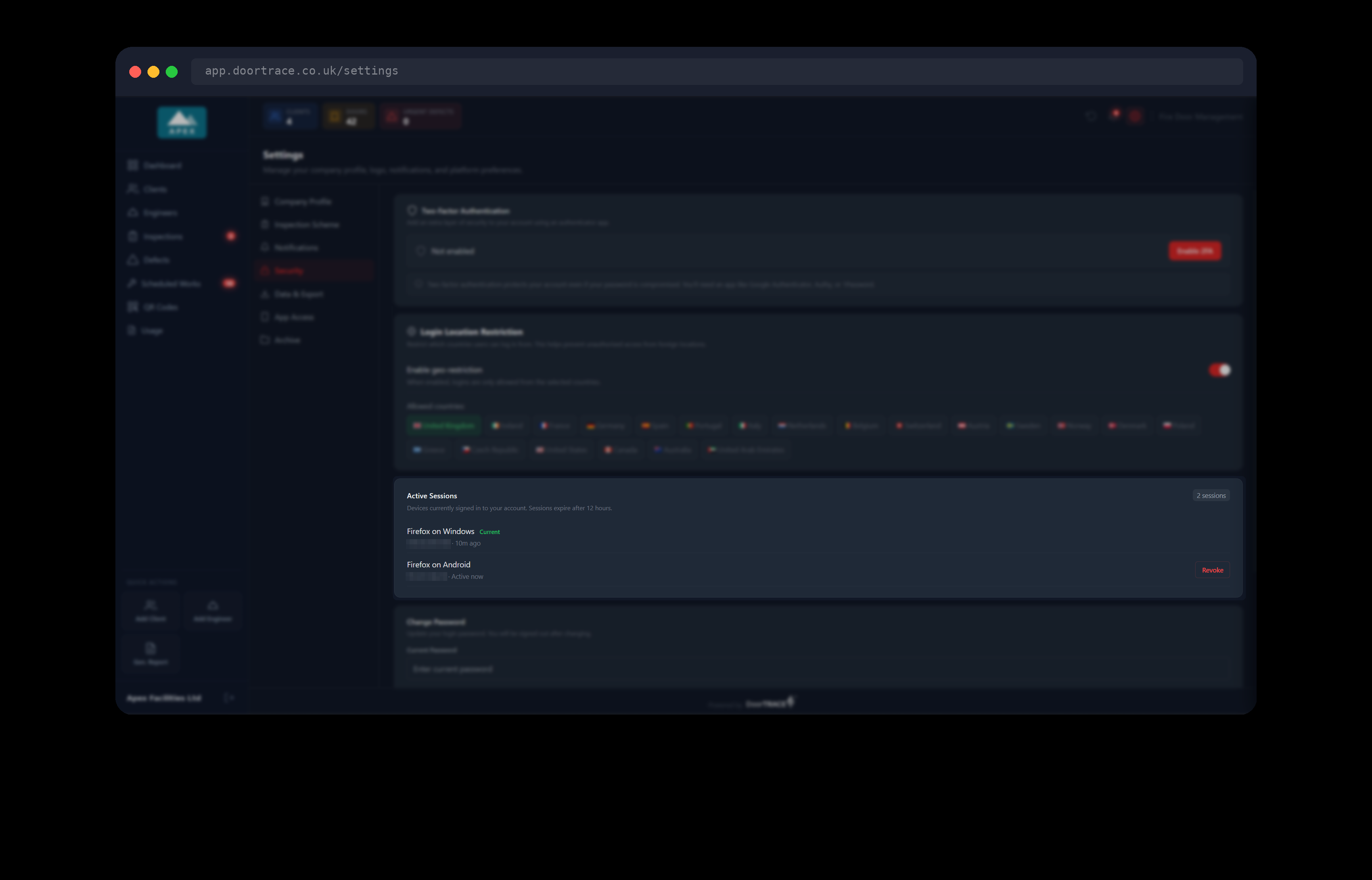1372x880 pixels.
Task: Open the Company Profile settings tab
Action: tap(314, 202)
